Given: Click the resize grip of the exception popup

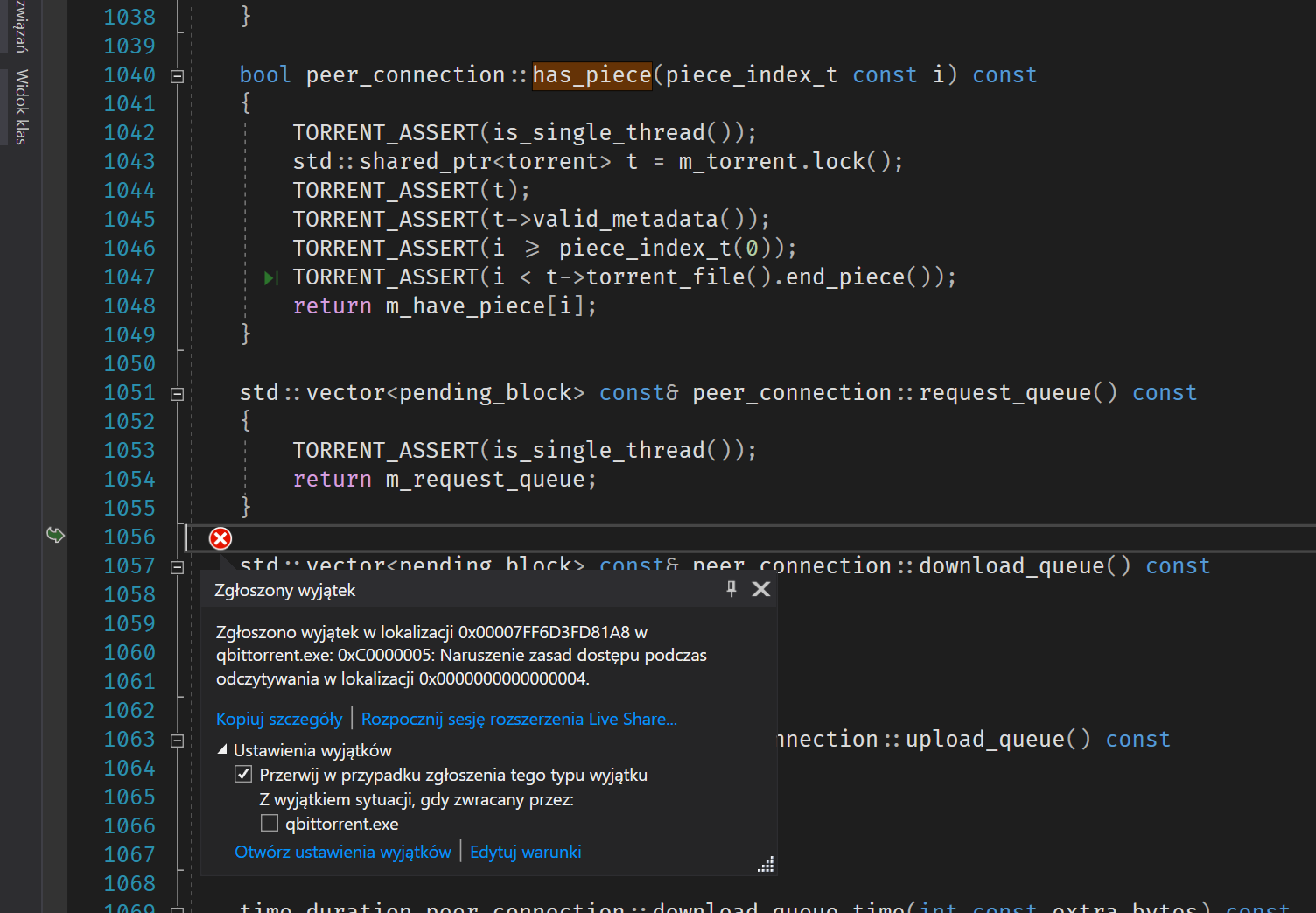Looking at the screenshot, I should [x=765, y=864].
